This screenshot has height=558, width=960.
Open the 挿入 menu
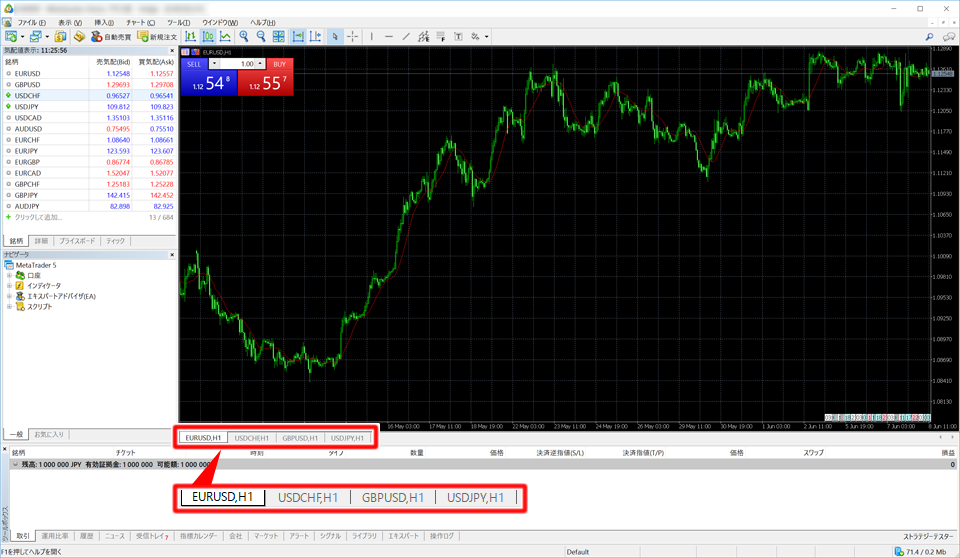[103, 23]
